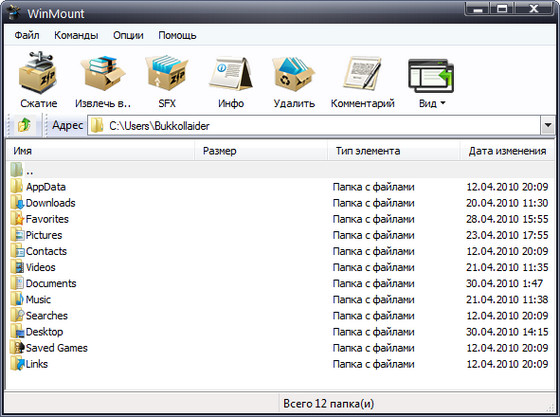
Task: Click date 28.04.2010 15:55 in Favorites row
Action: tap(507, 219)
